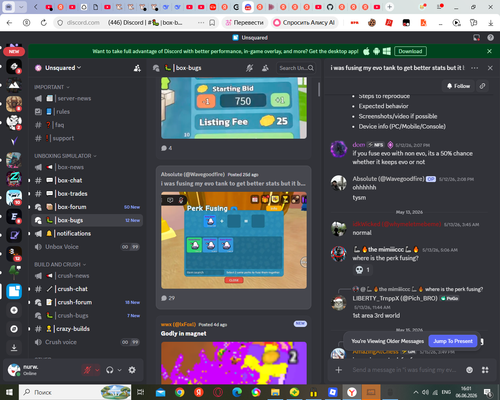500x400 pixels.
Task: Open browser downloads arrow icon
Action: coord(490,23)
